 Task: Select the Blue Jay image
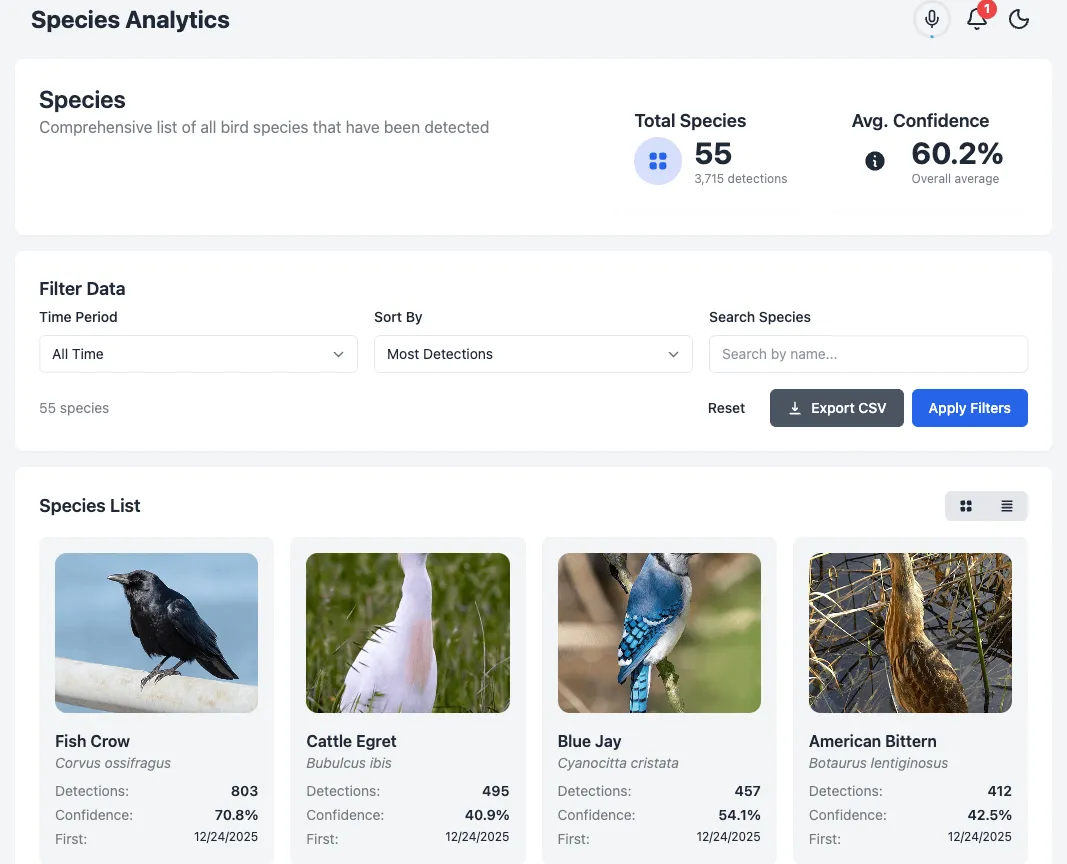tap(659, 632)
